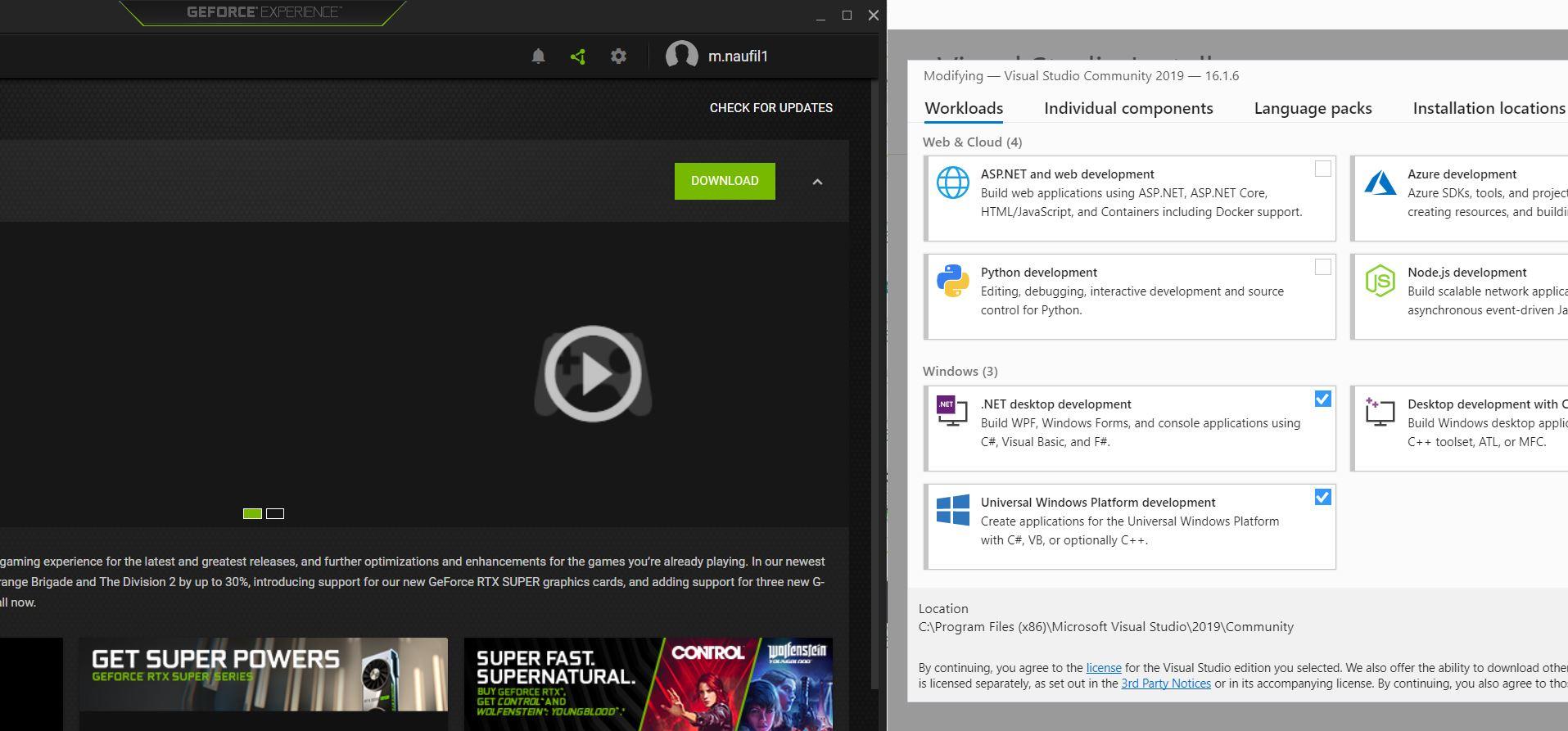This screenshot has height=731, width=1568.
Task: Click the .NET desktop development icon
Action: [951, 410]
